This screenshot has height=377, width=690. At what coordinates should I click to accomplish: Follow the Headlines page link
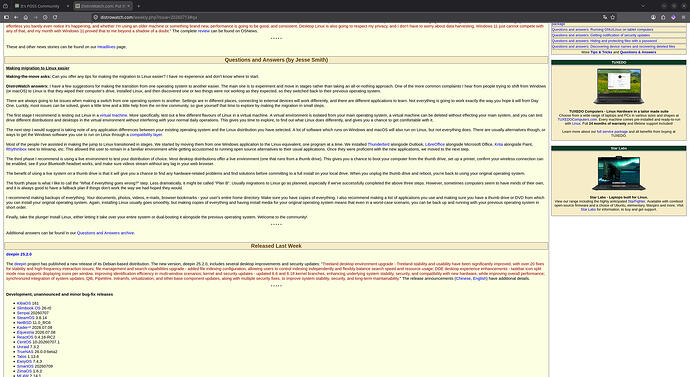[106, 47]
